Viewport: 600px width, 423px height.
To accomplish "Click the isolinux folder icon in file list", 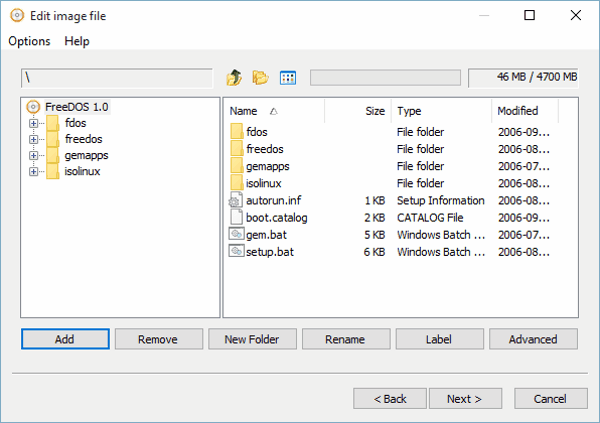I will coord(237,183).
